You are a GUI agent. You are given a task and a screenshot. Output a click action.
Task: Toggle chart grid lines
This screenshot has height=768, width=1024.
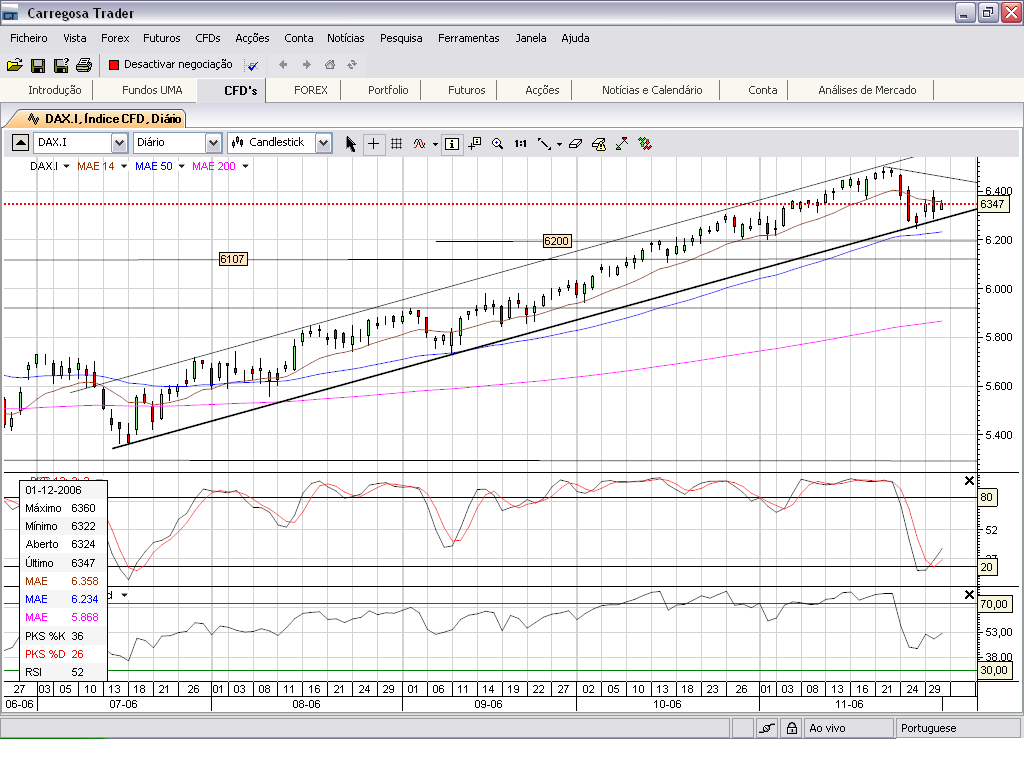(x=396, y=144)
